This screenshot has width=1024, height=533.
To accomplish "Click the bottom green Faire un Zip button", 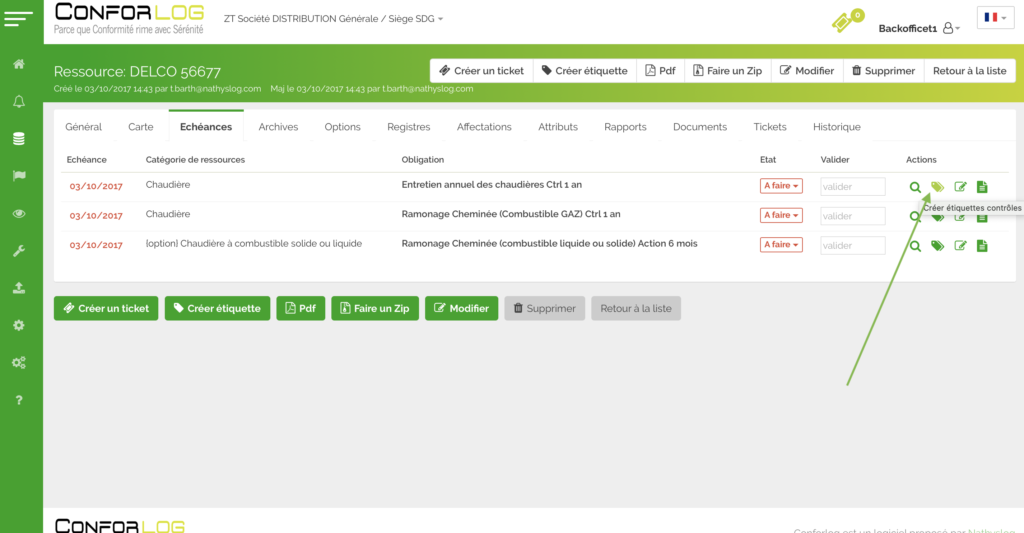I will (374, 308).
